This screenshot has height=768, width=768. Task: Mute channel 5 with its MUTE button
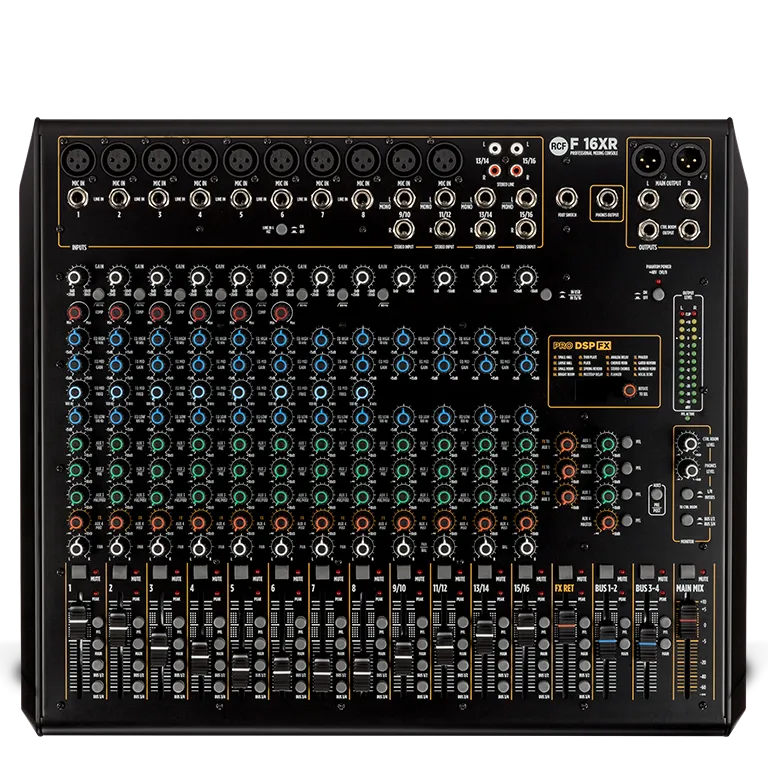[x=241, y=572]
